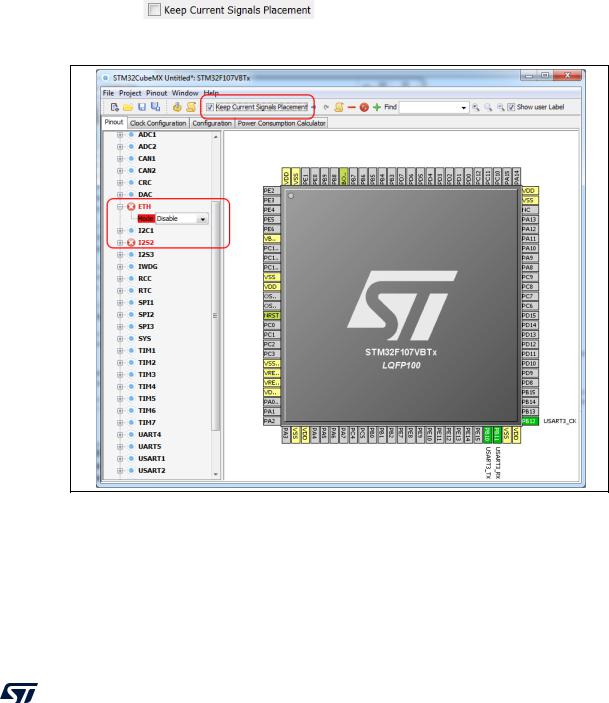Click the red error icon beside ETH
The height and width of the screenshot is (703, 609).
(x=131, y=207)
